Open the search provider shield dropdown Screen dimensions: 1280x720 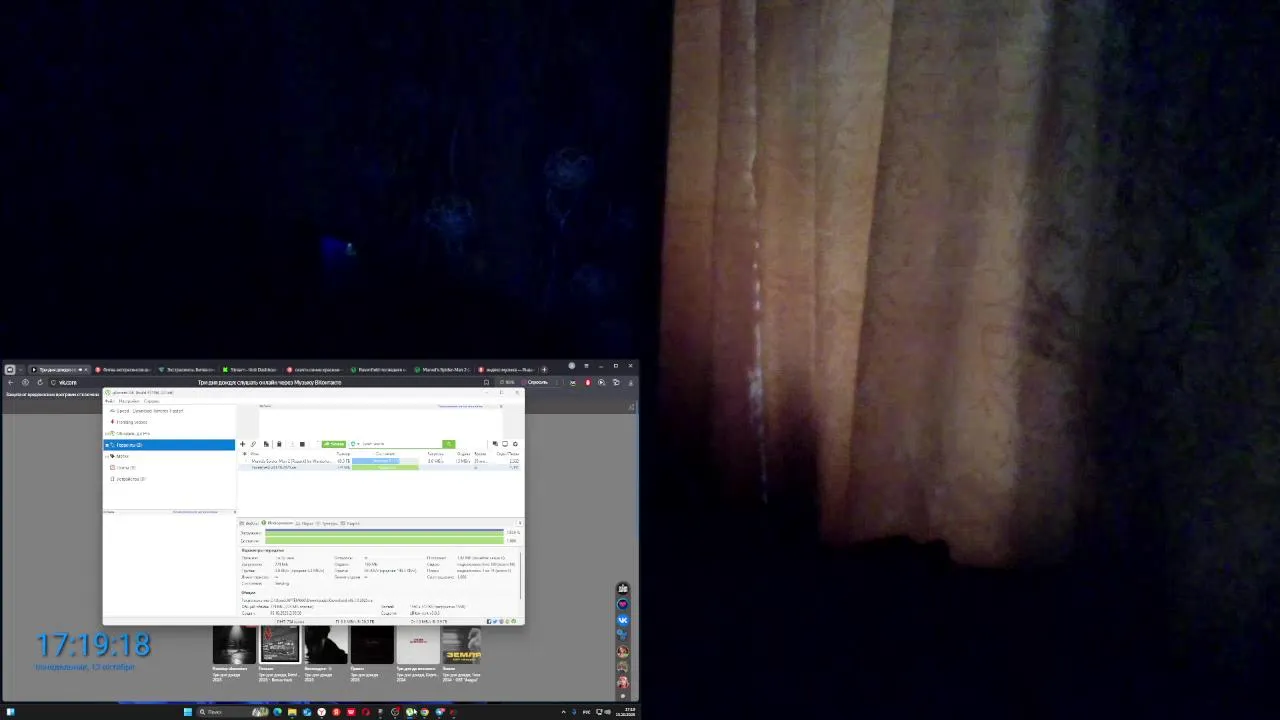point(355,444)
